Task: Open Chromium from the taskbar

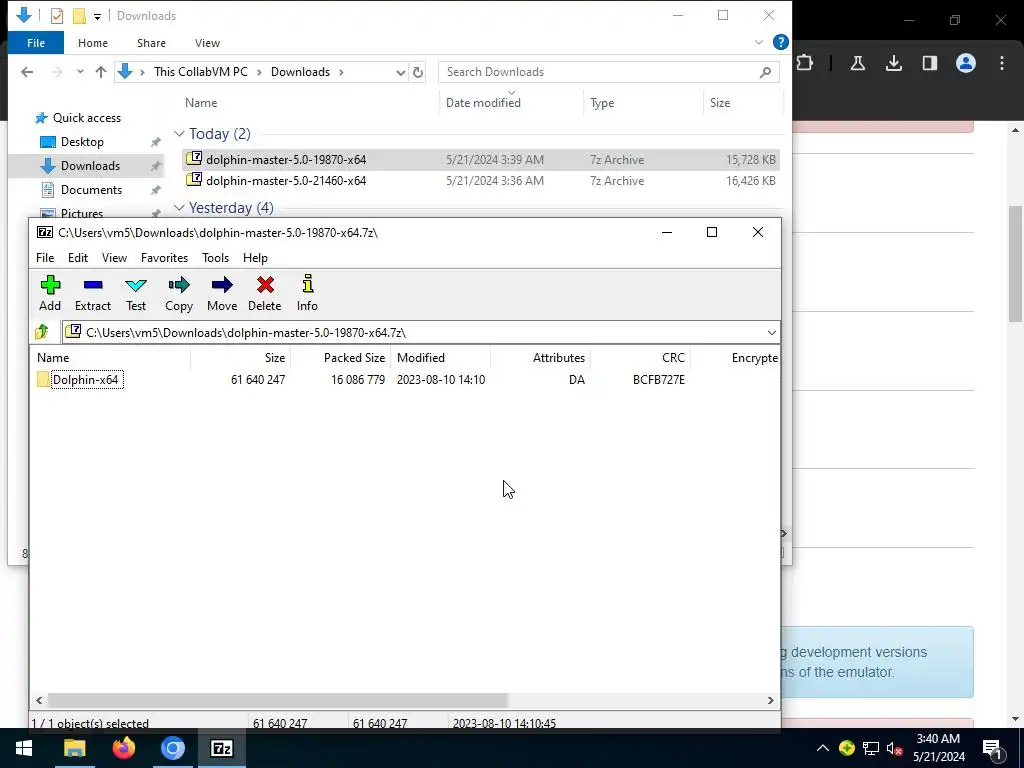Action: pos(173,748)
